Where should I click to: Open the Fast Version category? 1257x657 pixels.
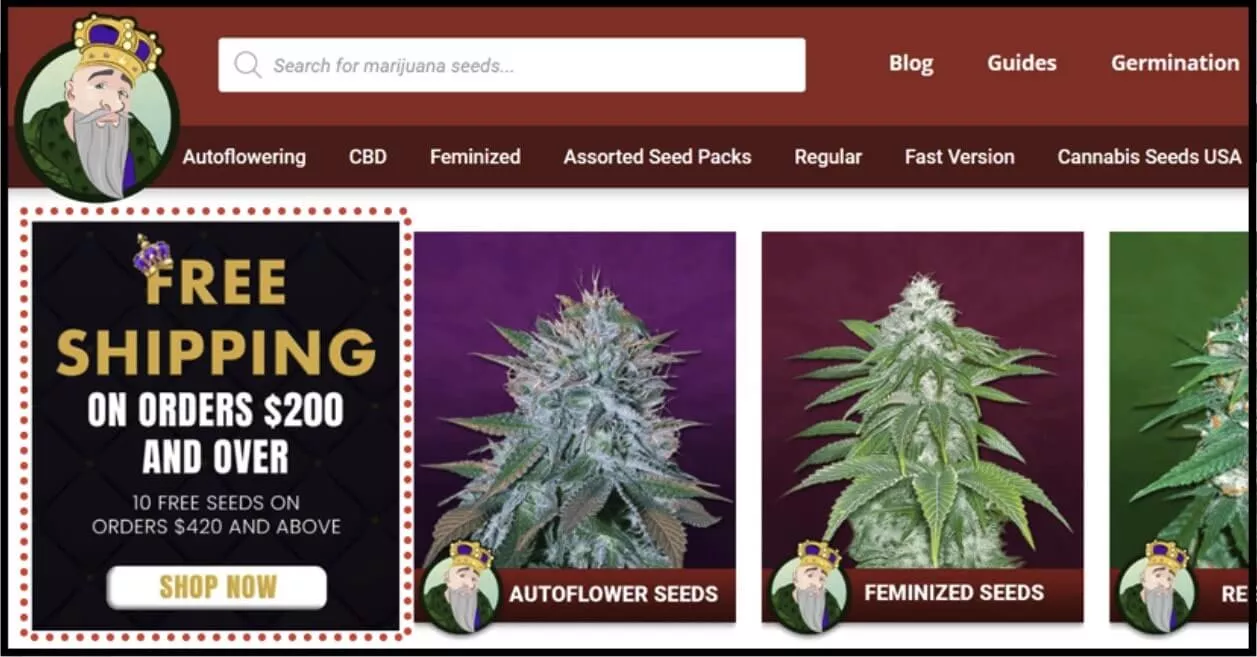pyautogui.click(x=960, y=157)
